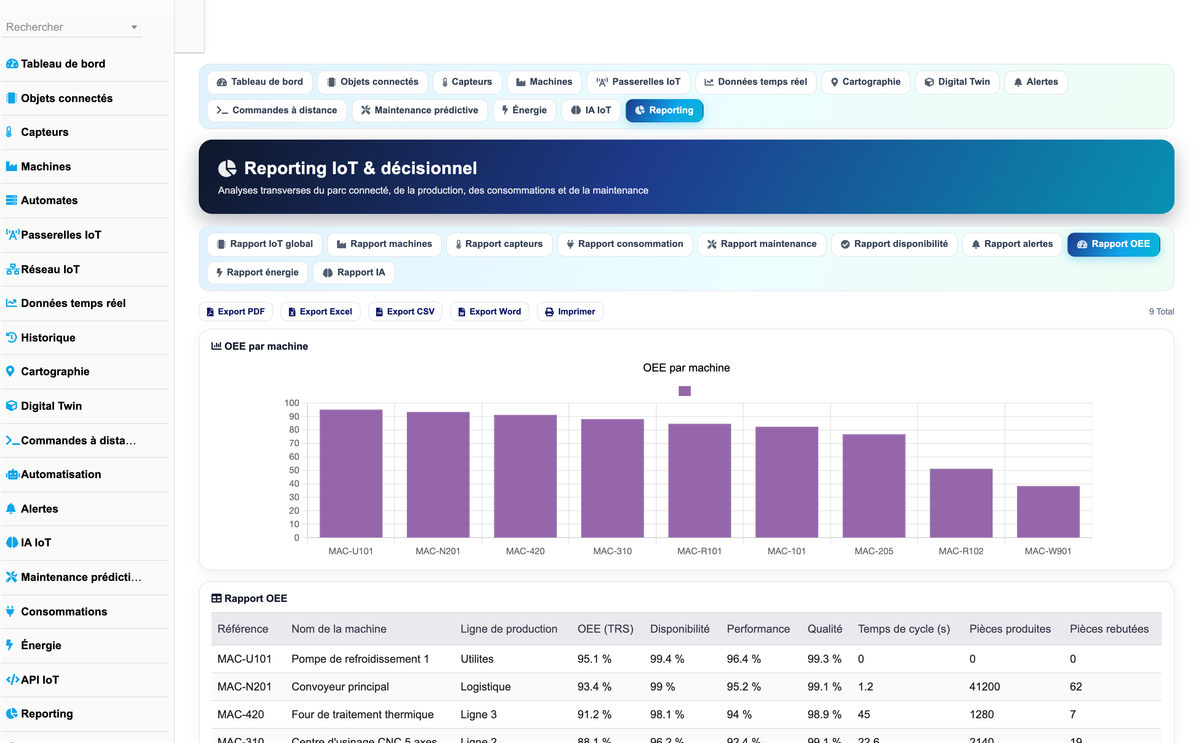This screenshot has width=1200, height=743.
Task: Open the Données temps réel top tab
Action: pos(755,82)
